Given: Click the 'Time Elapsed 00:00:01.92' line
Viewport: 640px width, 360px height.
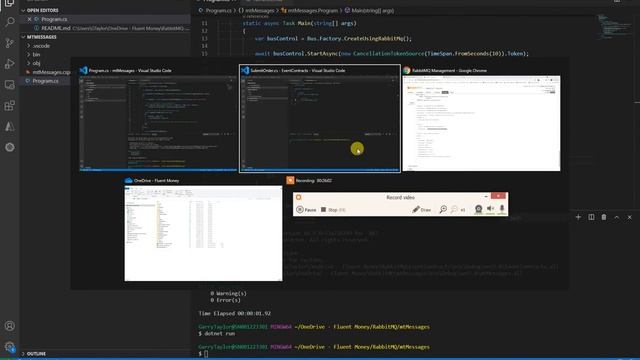Looking at the screenshot, I should pyautogui.click(x=234, y=313).
